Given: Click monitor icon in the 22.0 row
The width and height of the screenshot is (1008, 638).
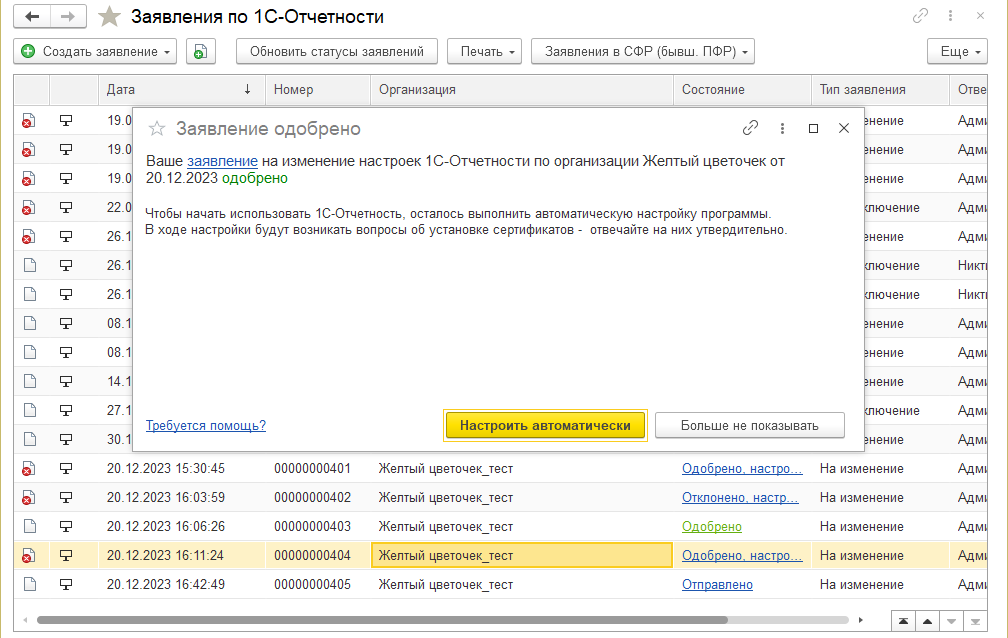Looking at the screenshot, I should point(66,208).
